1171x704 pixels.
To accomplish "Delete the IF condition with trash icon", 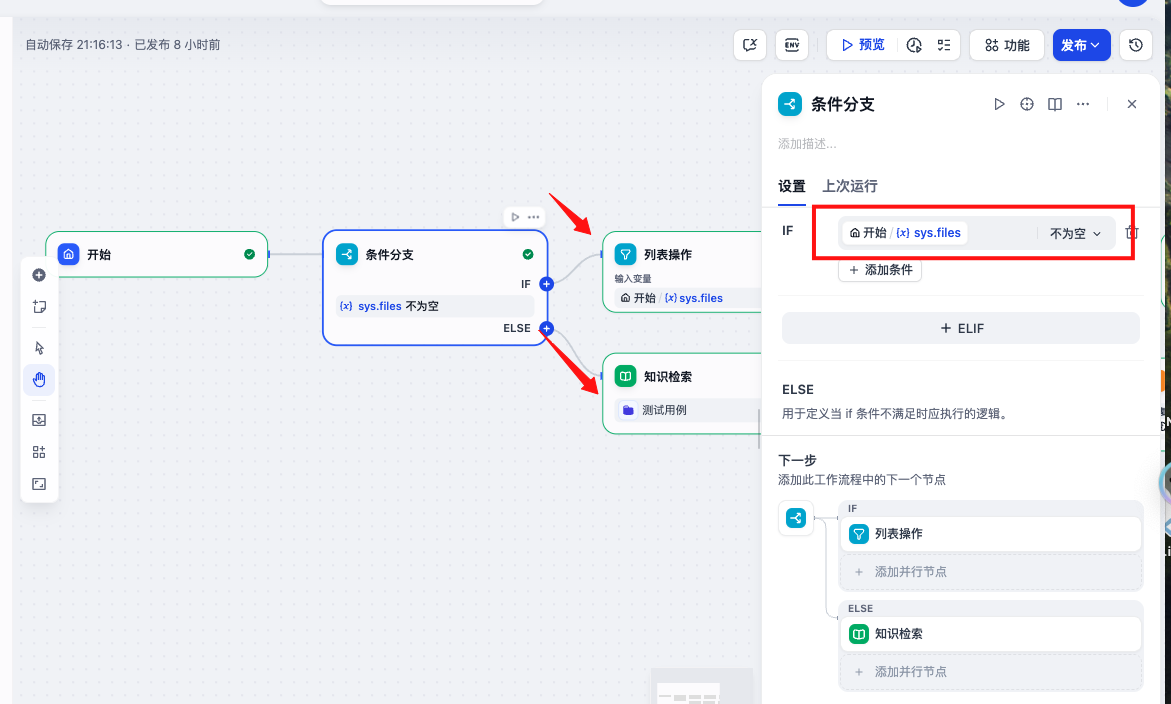I will tap(1132, 232).
